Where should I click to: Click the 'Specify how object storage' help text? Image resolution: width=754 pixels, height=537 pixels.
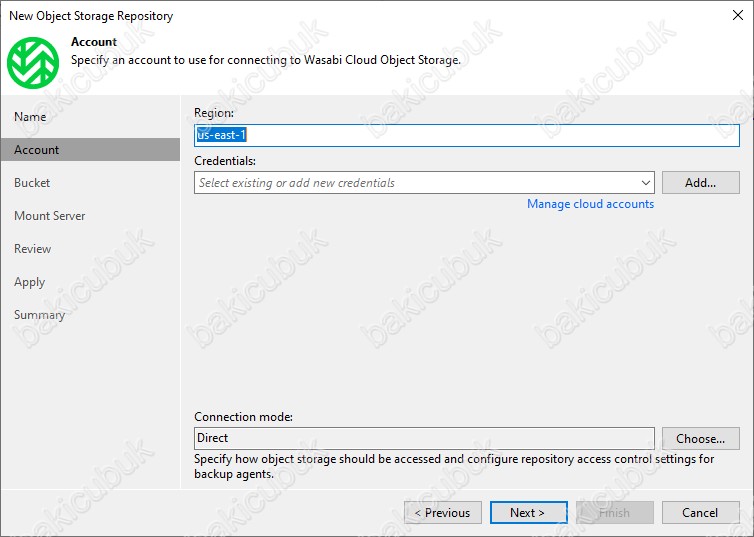[454, 466]
